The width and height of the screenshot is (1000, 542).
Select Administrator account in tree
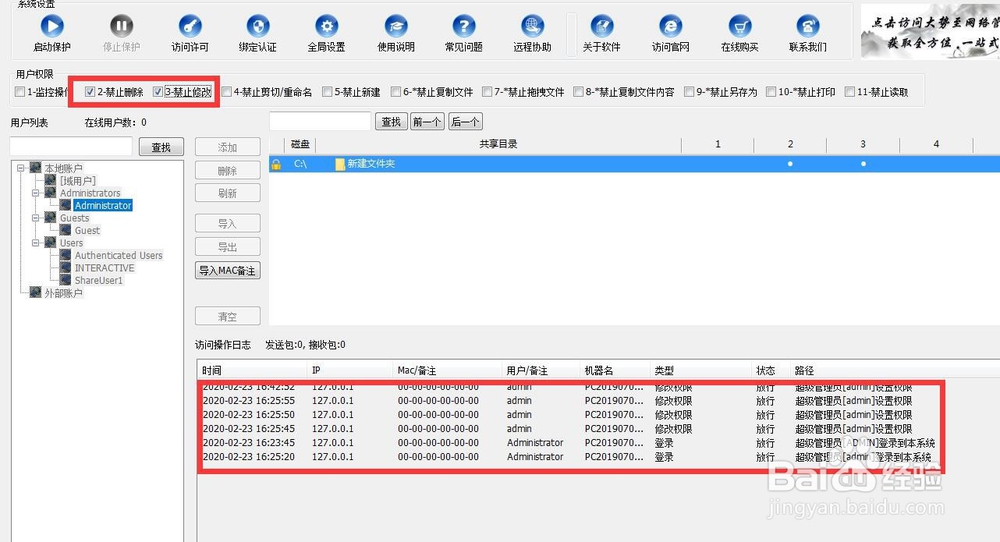pos(103,205)
